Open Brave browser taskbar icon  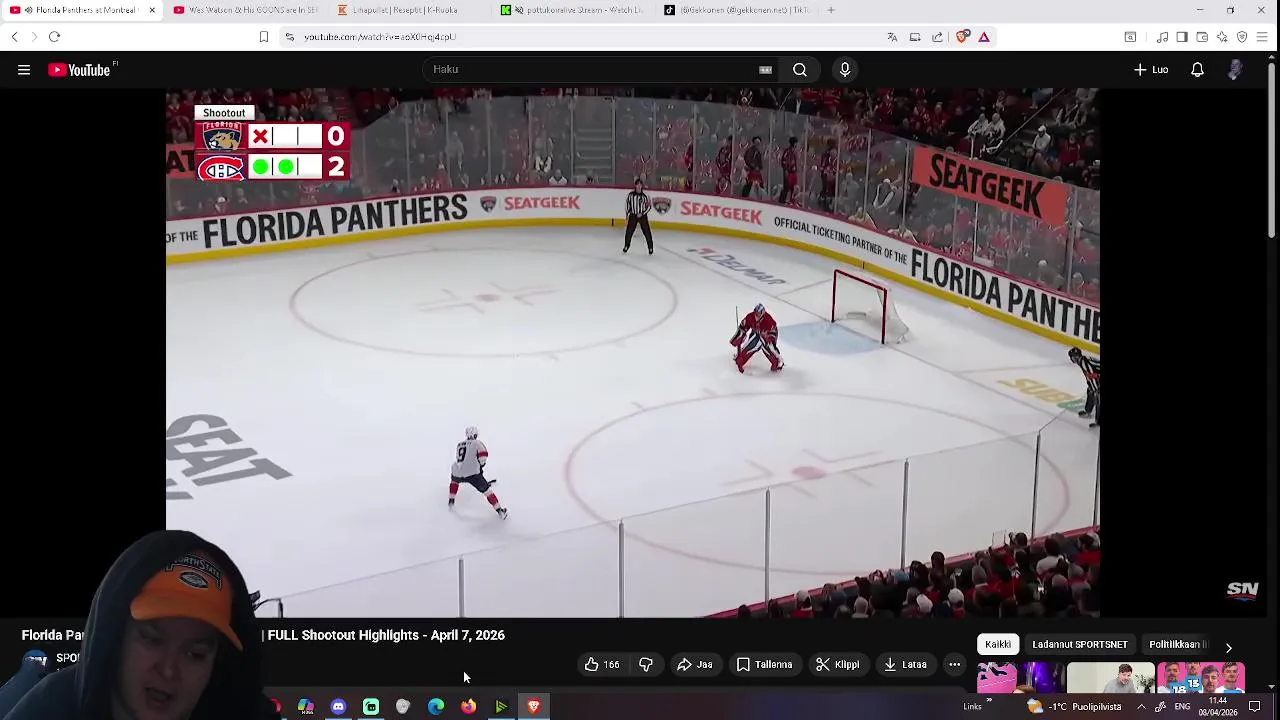point(533,707)
